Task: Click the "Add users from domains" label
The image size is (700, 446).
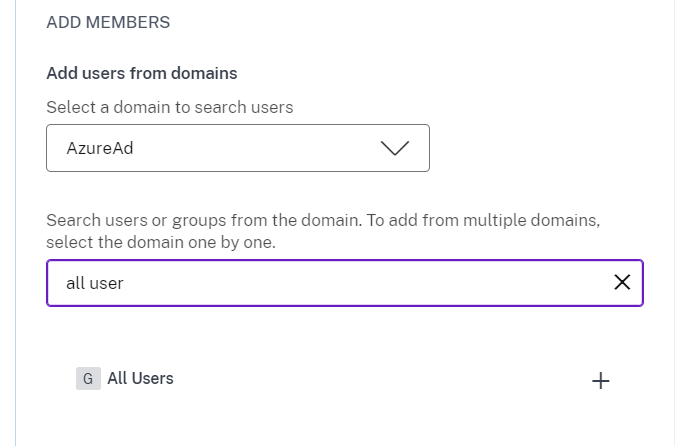Action: (x=141, y=73)
